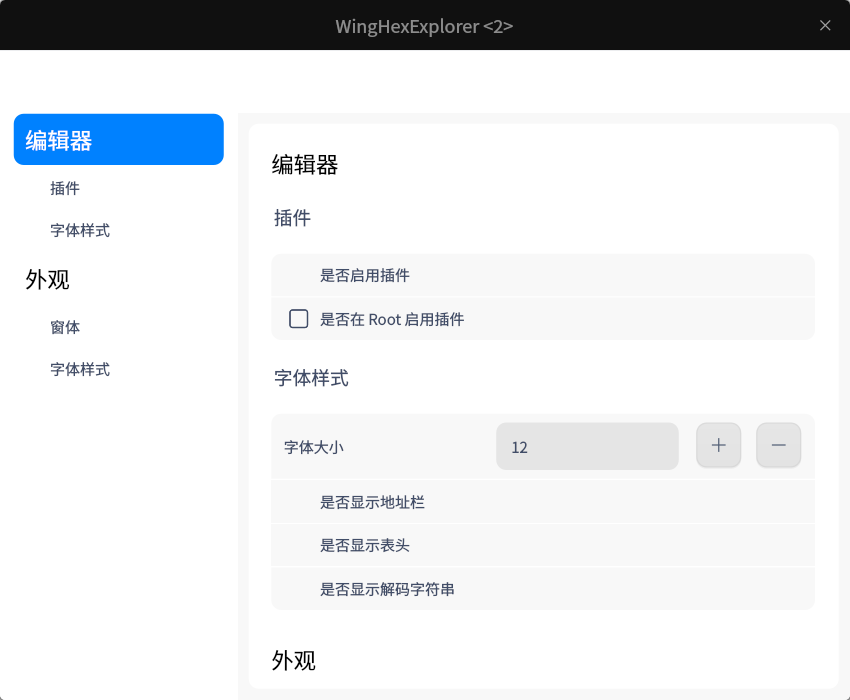This screenshot has height=700, width=850.
Task: Click the 字体大小 label text
Action: pyautogui.click(x=314, y=447)
